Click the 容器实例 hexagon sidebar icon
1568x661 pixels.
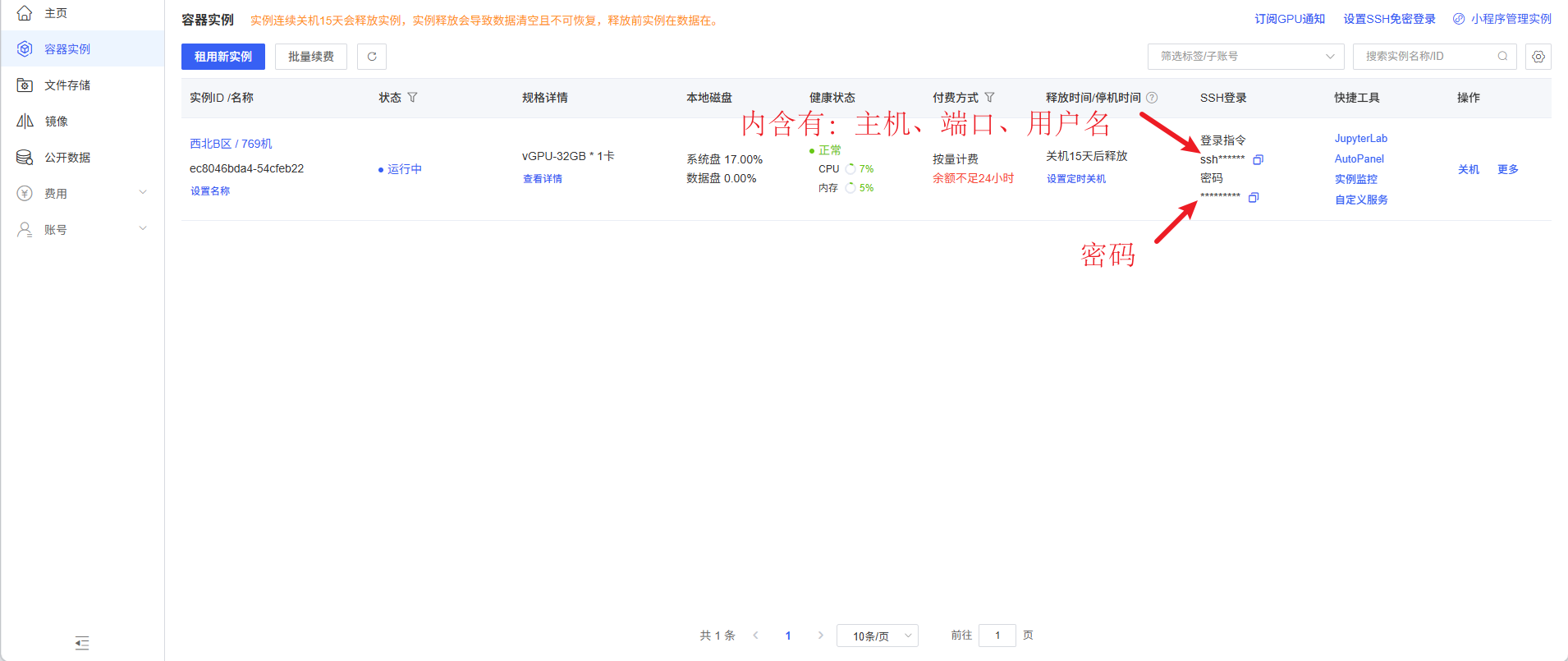click(25, 49)
